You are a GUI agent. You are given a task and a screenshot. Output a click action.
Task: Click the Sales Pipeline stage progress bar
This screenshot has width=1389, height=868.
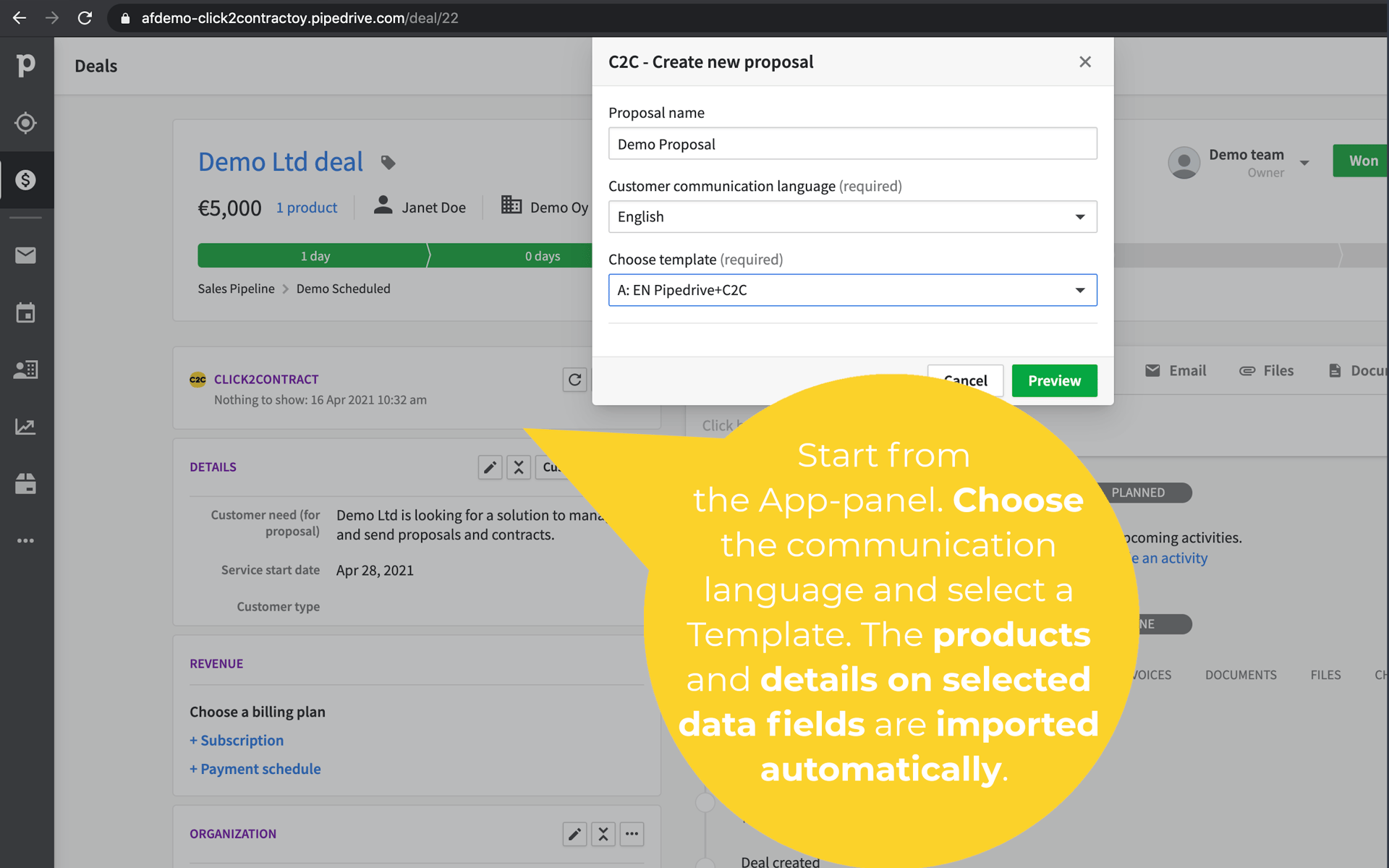pyautogui.click(x=315, y=255)
